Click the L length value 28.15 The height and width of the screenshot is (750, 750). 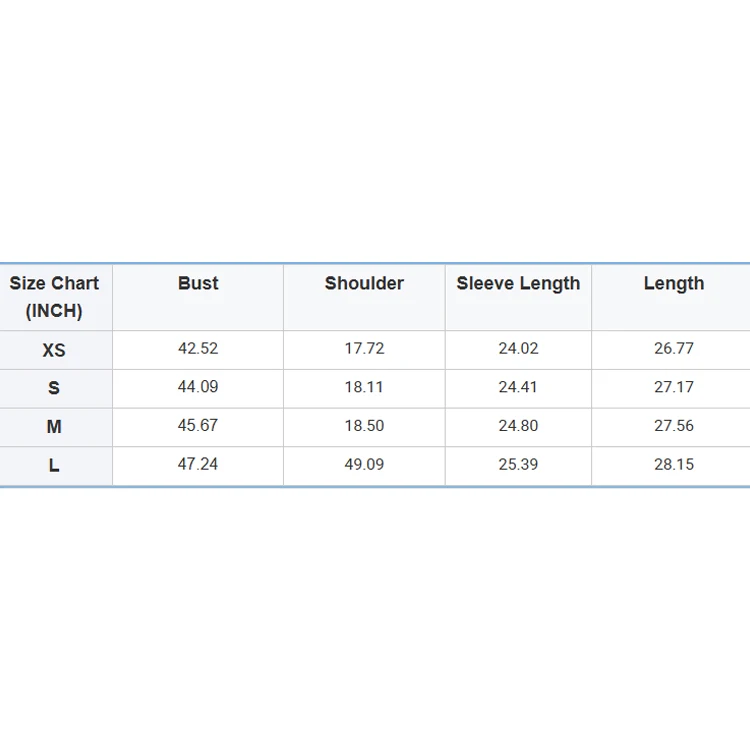pyautogui.click(x=673, y=464)
